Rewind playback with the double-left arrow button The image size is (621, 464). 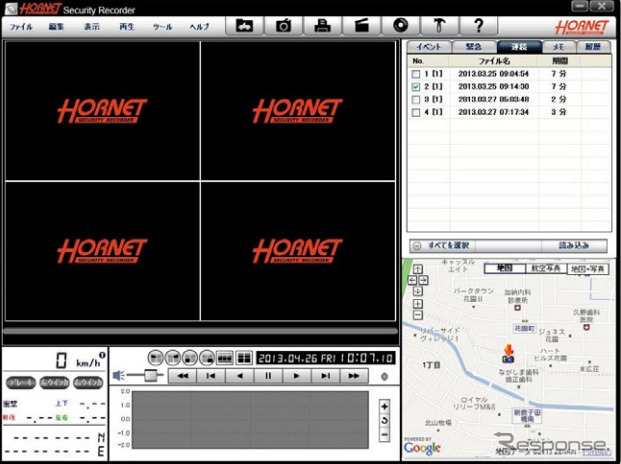pos(182,376)
